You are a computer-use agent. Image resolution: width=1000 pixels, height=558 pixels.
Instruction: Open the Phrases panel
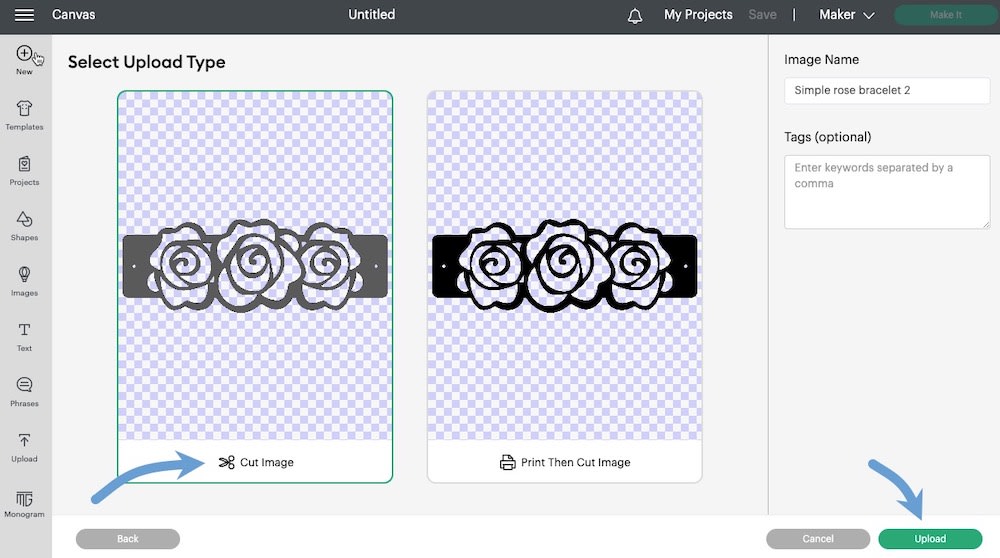[x=24, y=392]
